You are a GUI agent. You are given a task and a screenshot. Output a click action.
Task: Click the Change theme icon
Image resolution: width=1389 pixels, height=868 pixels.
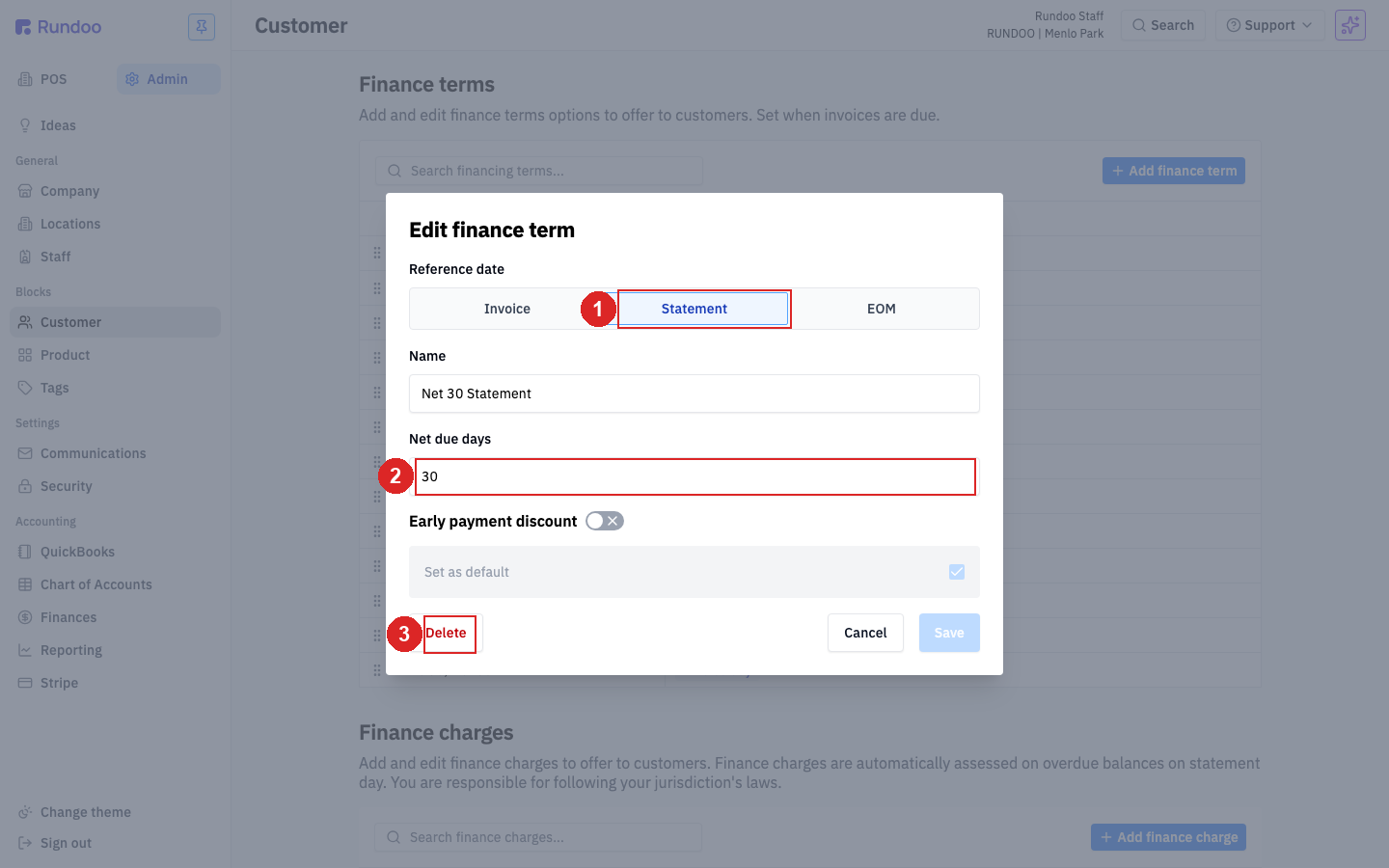(25, 812)
